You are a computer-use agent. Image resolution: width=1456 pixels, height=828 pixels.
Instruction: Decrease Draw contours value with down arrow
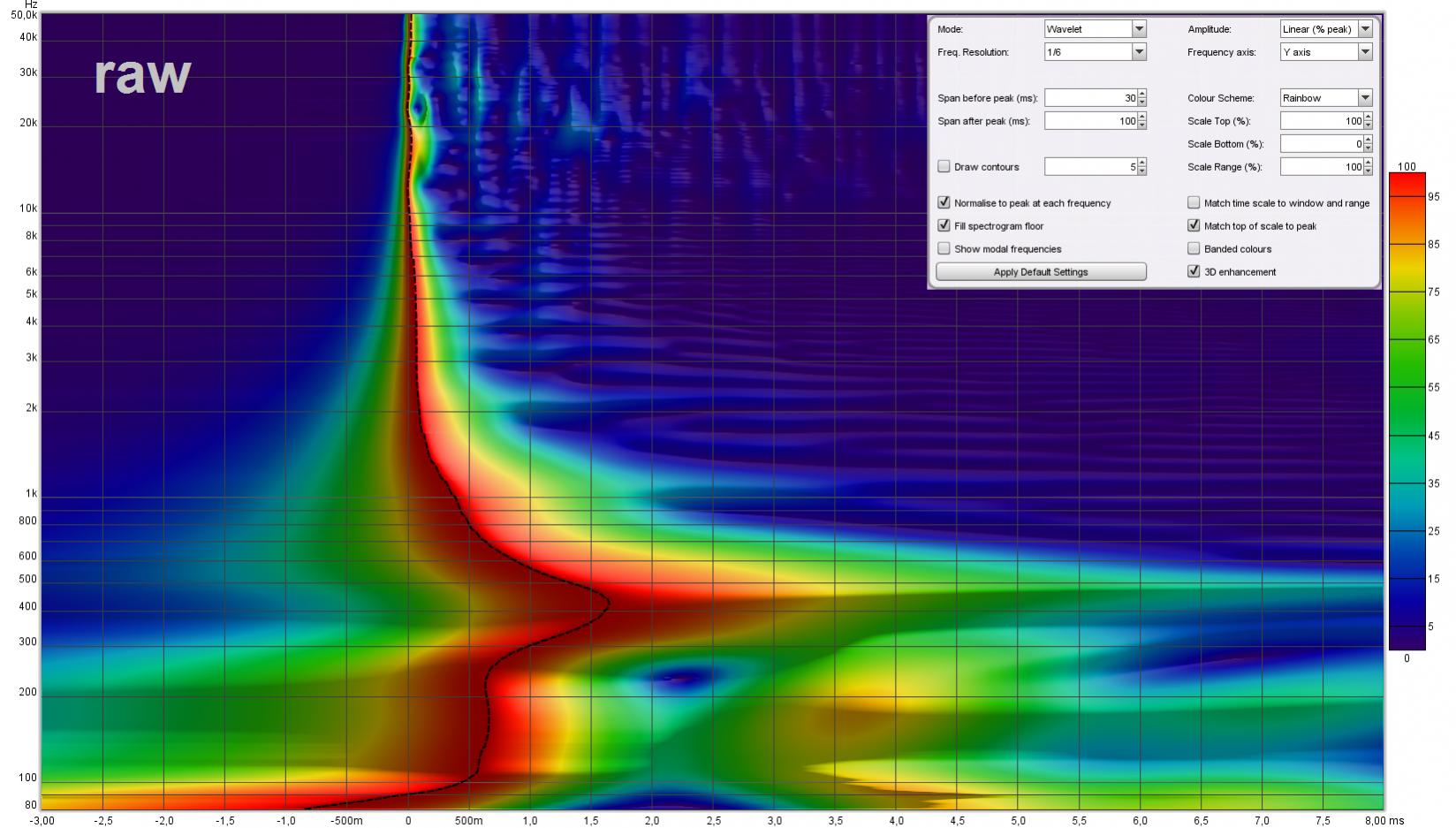pos(1141,171)
